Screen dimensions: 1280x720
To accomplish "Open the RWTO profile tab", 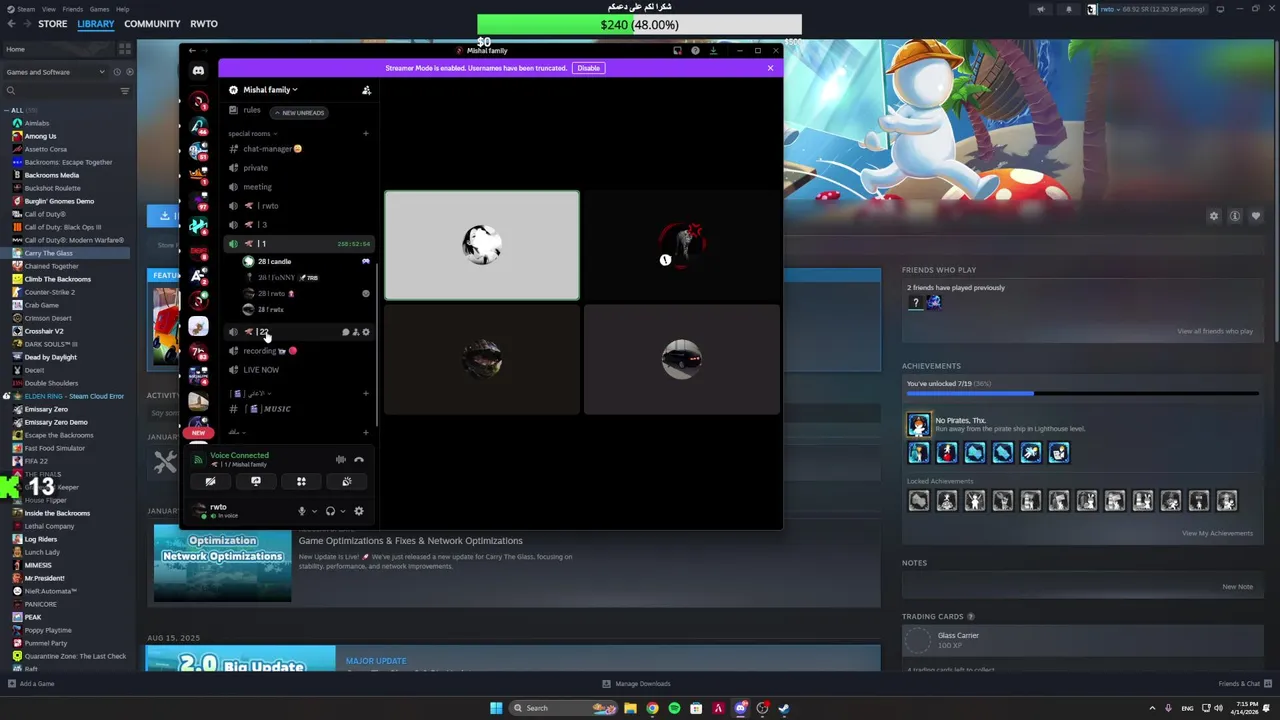I will click(x=204, y=24).
